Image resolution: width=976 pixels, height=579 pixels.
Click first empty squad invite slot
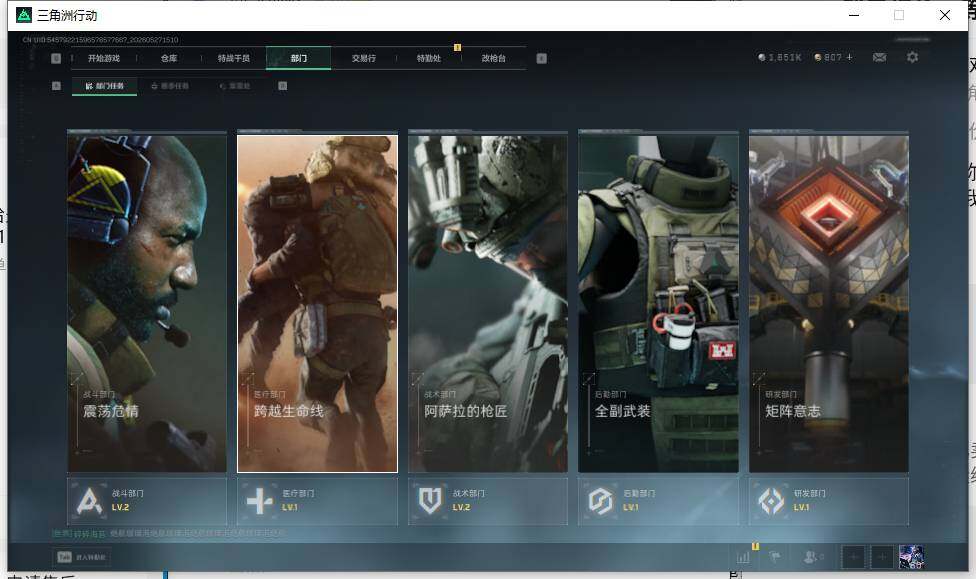point(853,557)
